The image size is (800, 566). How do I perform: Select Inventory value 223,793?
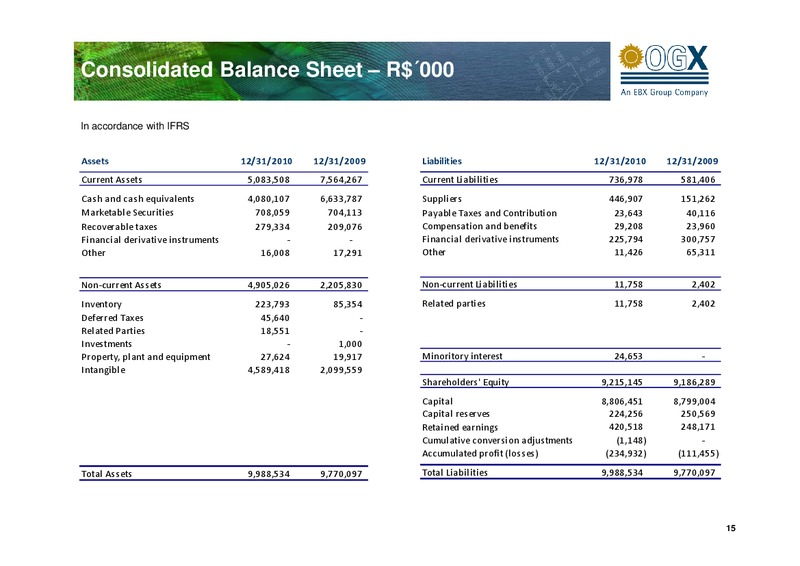272,305
